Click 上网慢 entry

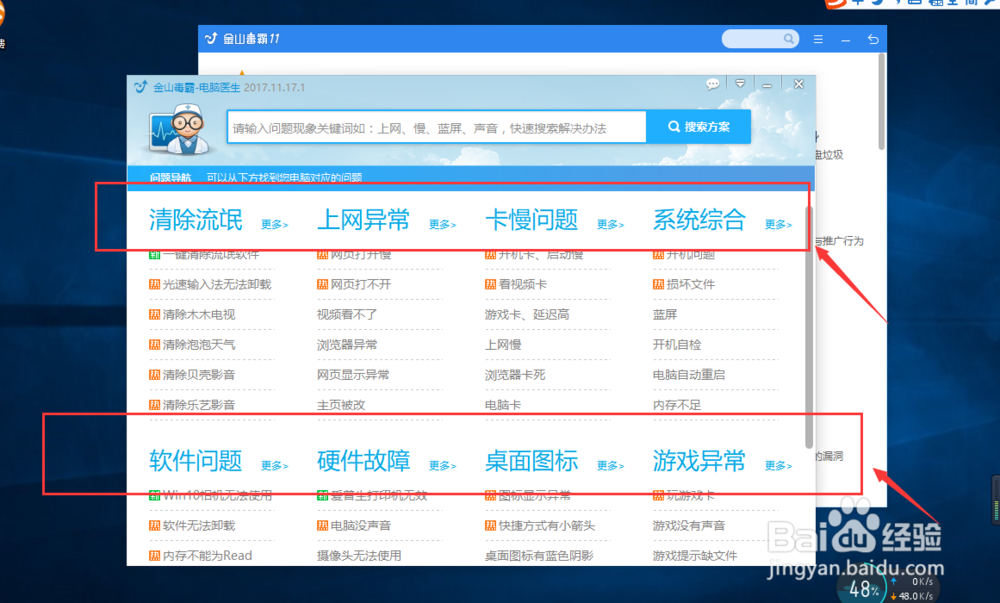tap(503, 344)
